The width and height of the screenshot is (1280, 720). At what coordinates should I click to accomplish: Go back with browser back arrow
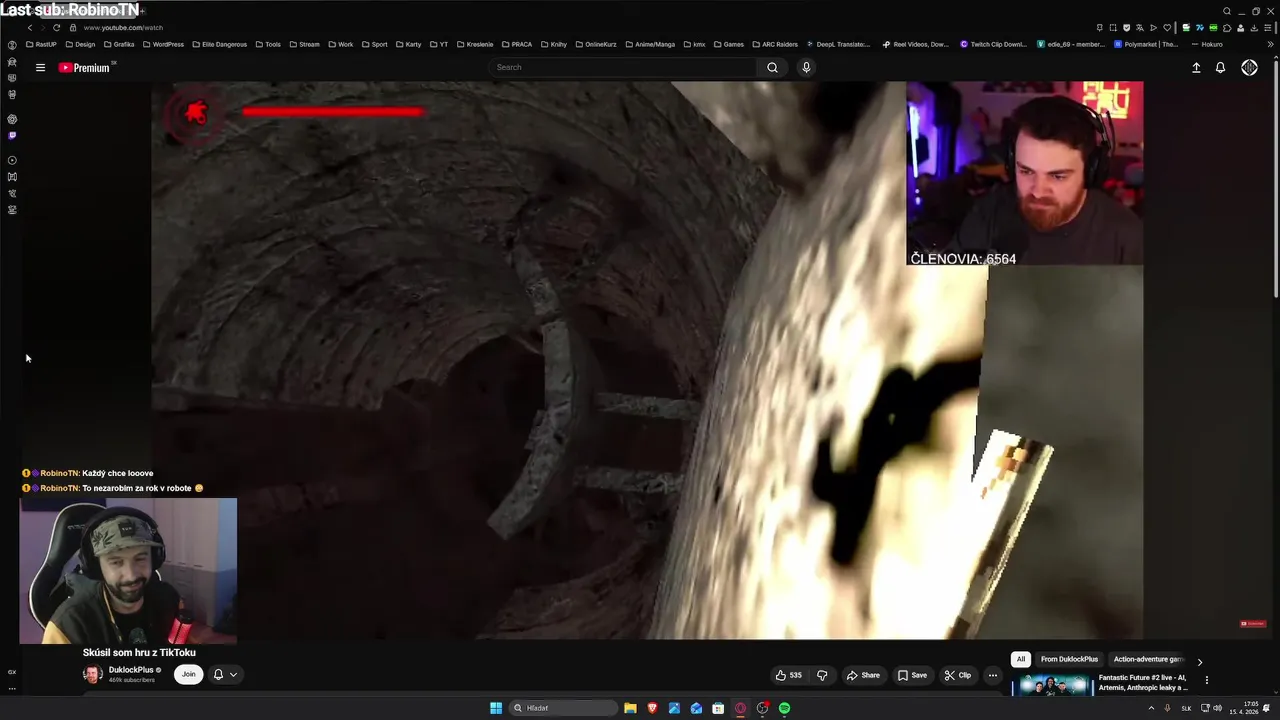coord(30,27)
